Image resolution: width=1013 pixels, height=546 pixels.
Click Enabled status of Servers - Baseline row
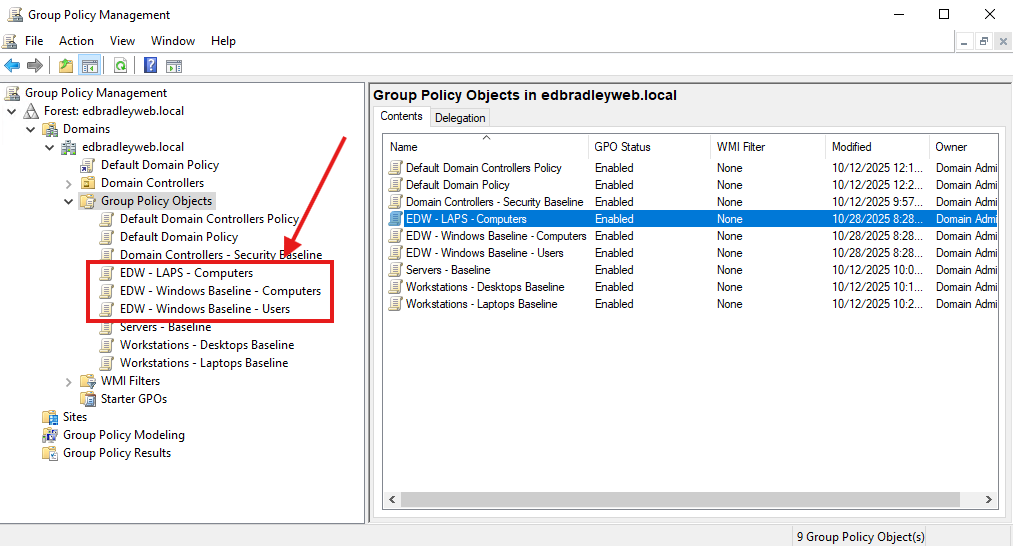pos(614,270)
